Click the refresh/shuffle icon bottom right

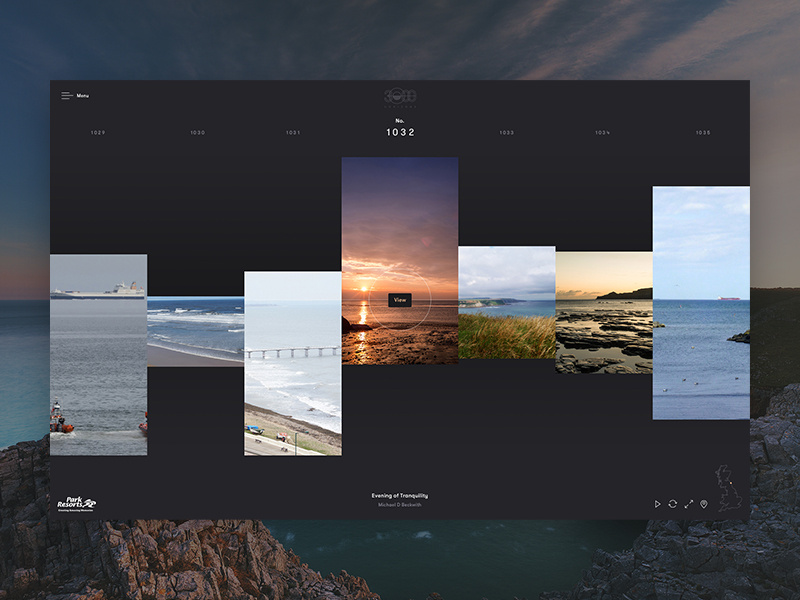(x=672, y=503)
